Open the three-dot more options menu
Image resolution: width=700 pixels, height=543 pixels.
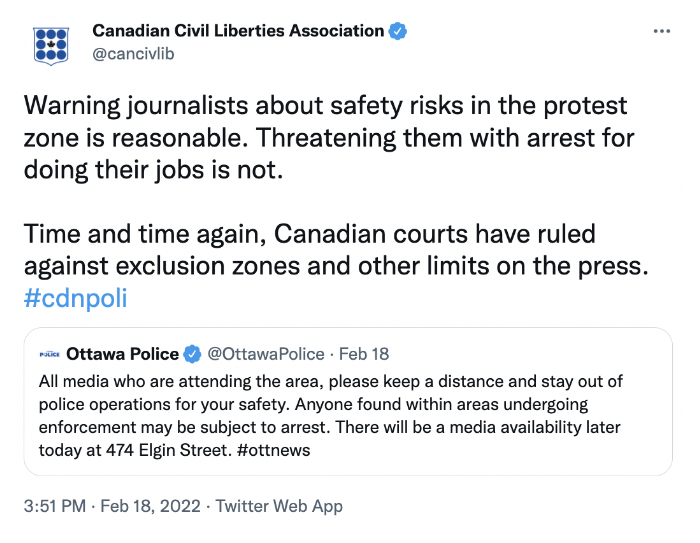pos(662,31)
